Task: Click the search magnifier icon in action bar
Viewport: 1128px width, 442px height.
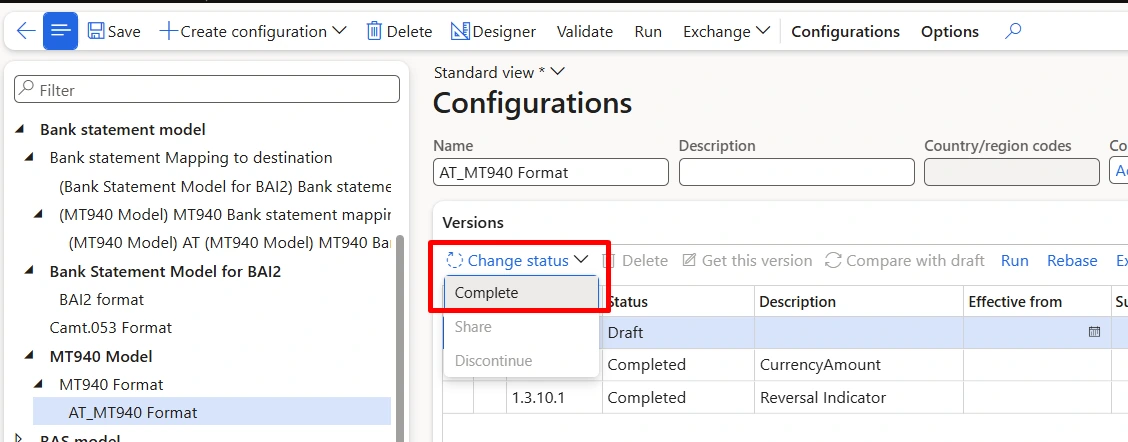Action: 1013,31
